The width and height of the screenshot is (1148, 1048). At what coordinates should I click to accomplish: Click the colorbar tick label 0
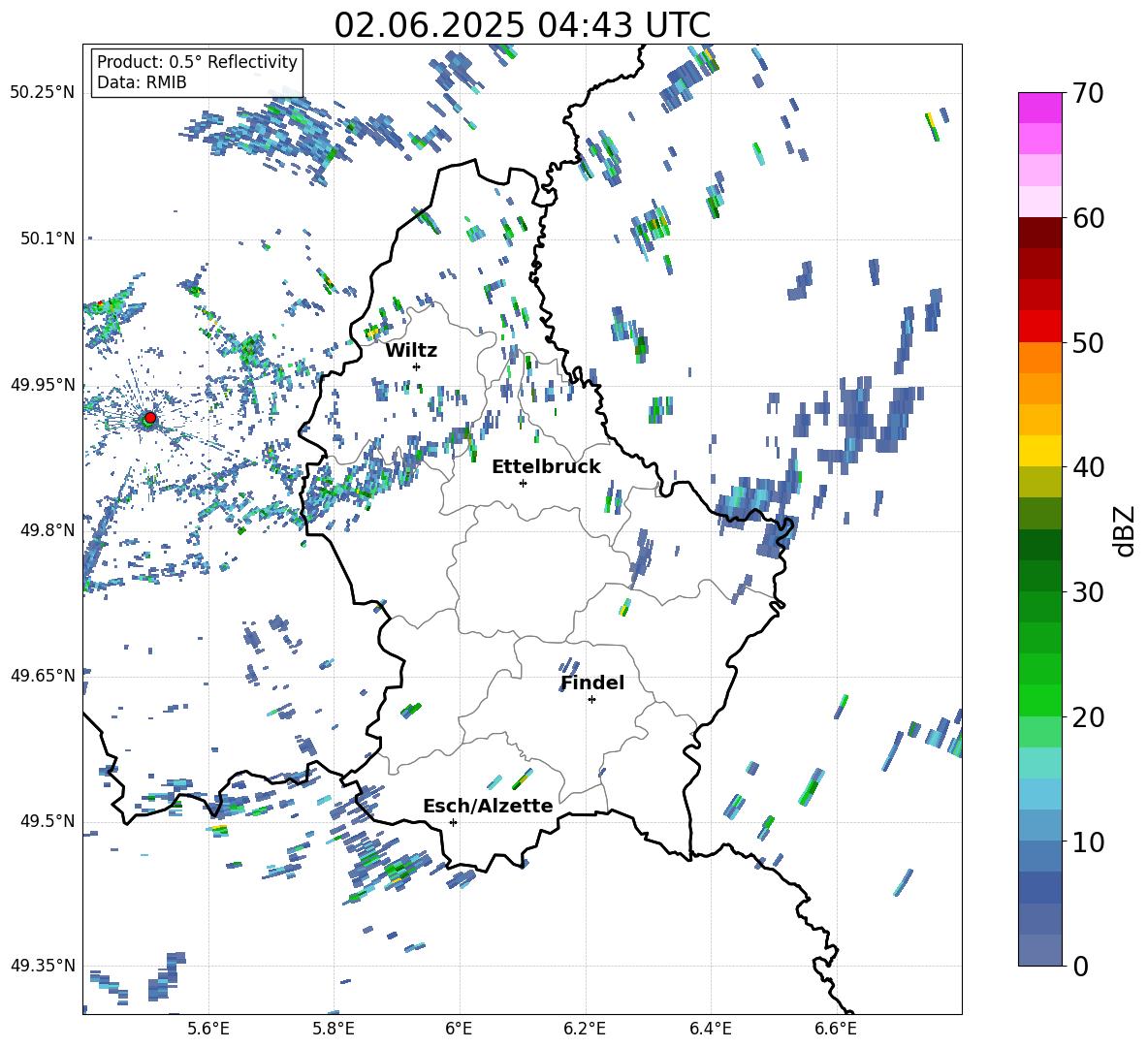tap(1081, 966)
